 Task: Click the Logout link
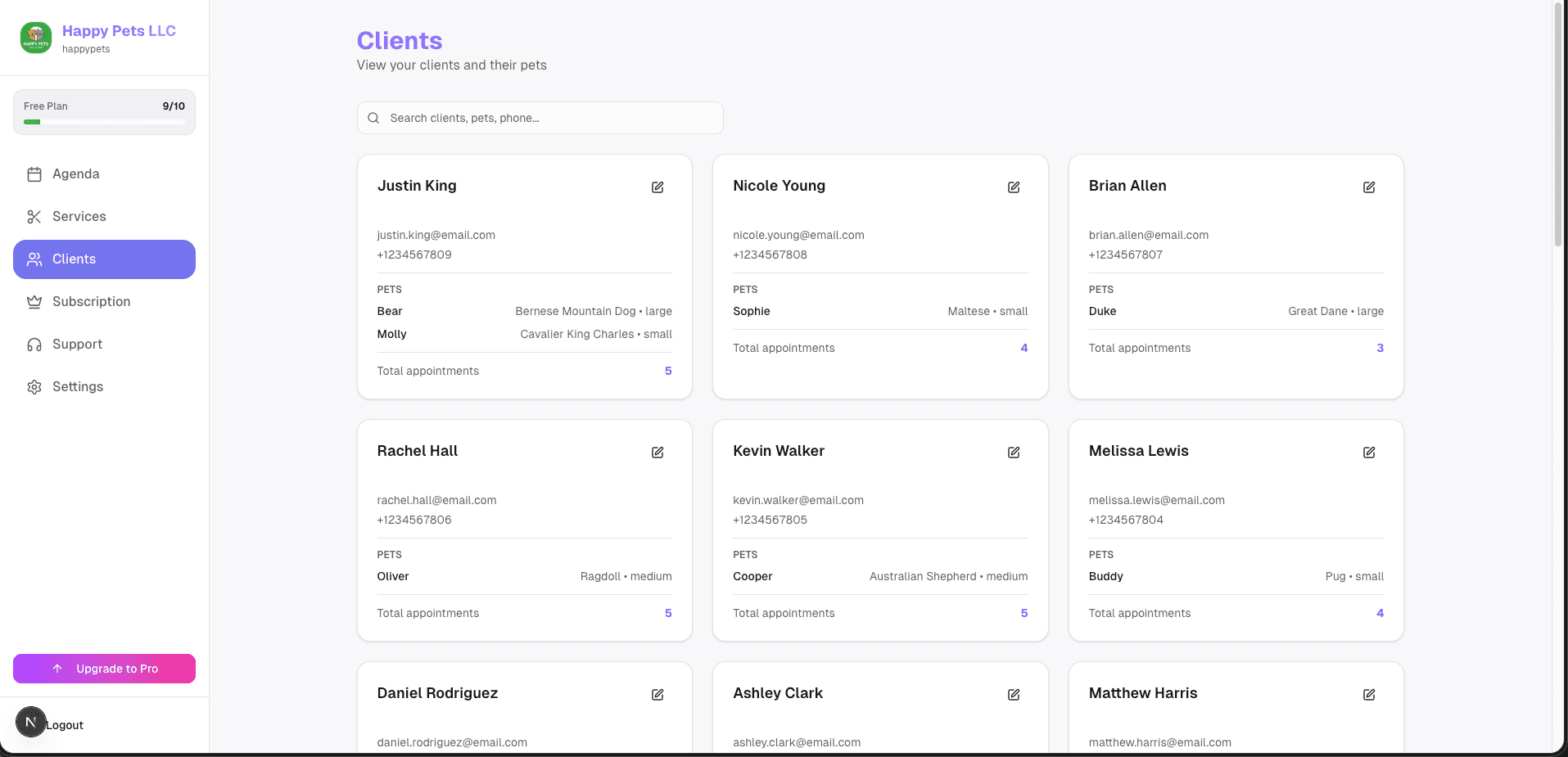click(x=66, y=724)
